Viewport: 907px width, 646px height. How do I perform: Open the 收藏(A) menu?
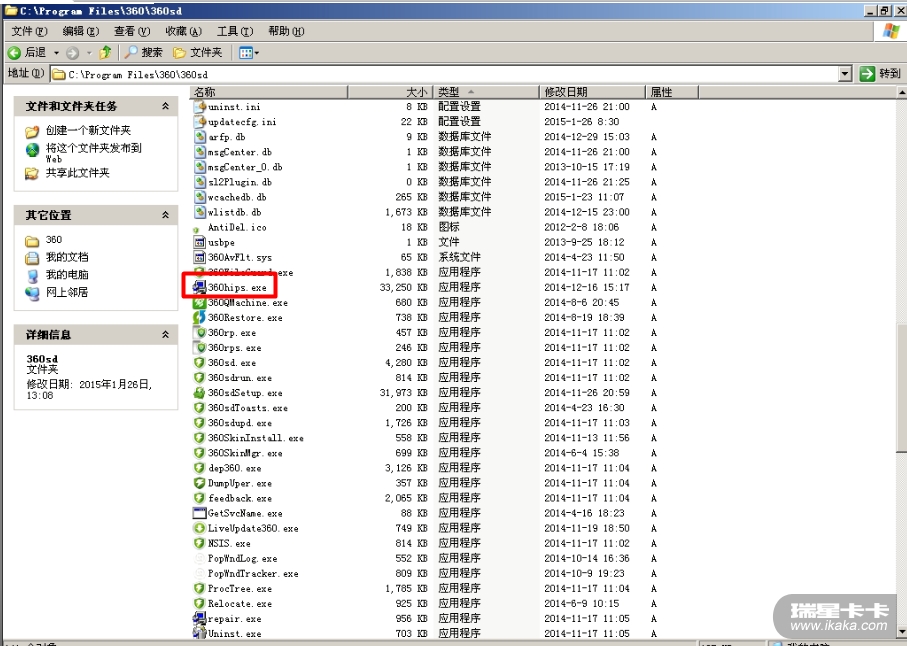click(x=183, y=31)
